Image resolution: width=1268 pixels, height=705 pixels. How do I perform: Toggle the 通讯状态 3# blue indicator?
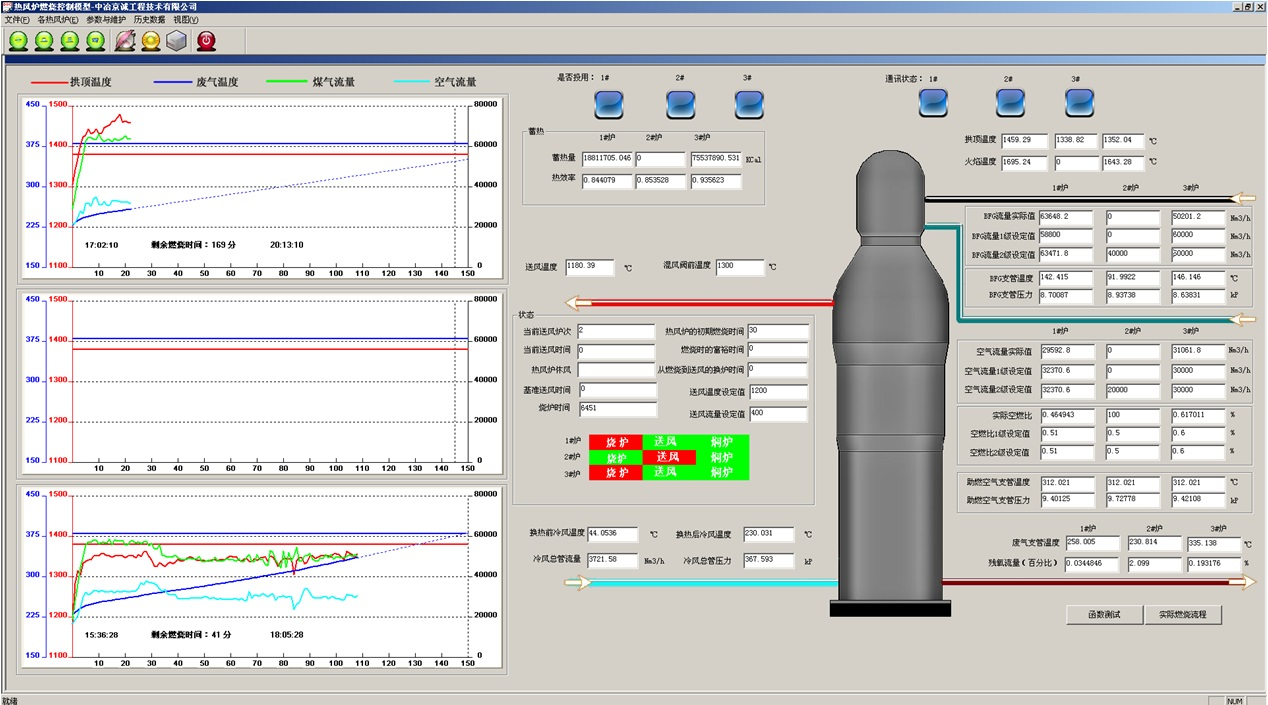click(1079, 102)
